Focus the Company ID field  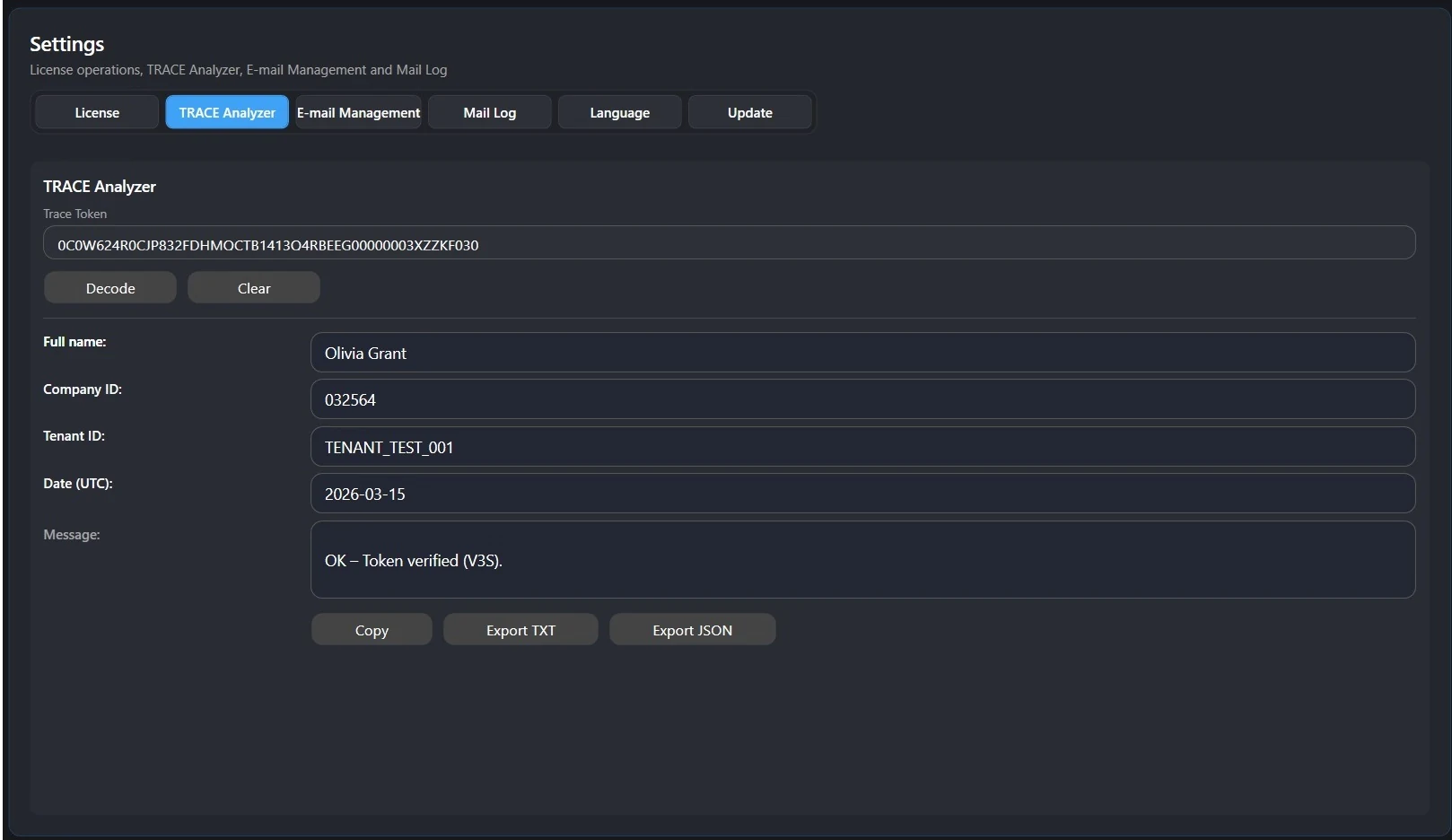tap(862, 399)
